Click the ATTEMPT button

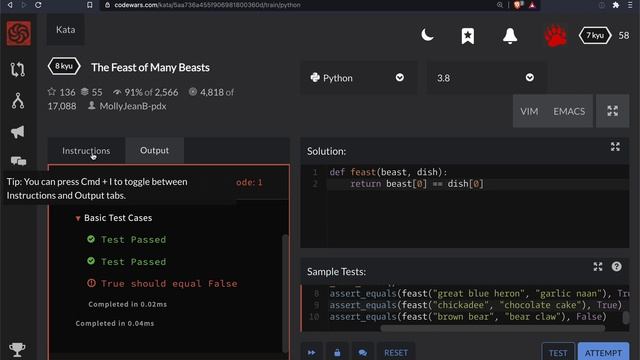(603, 352)
